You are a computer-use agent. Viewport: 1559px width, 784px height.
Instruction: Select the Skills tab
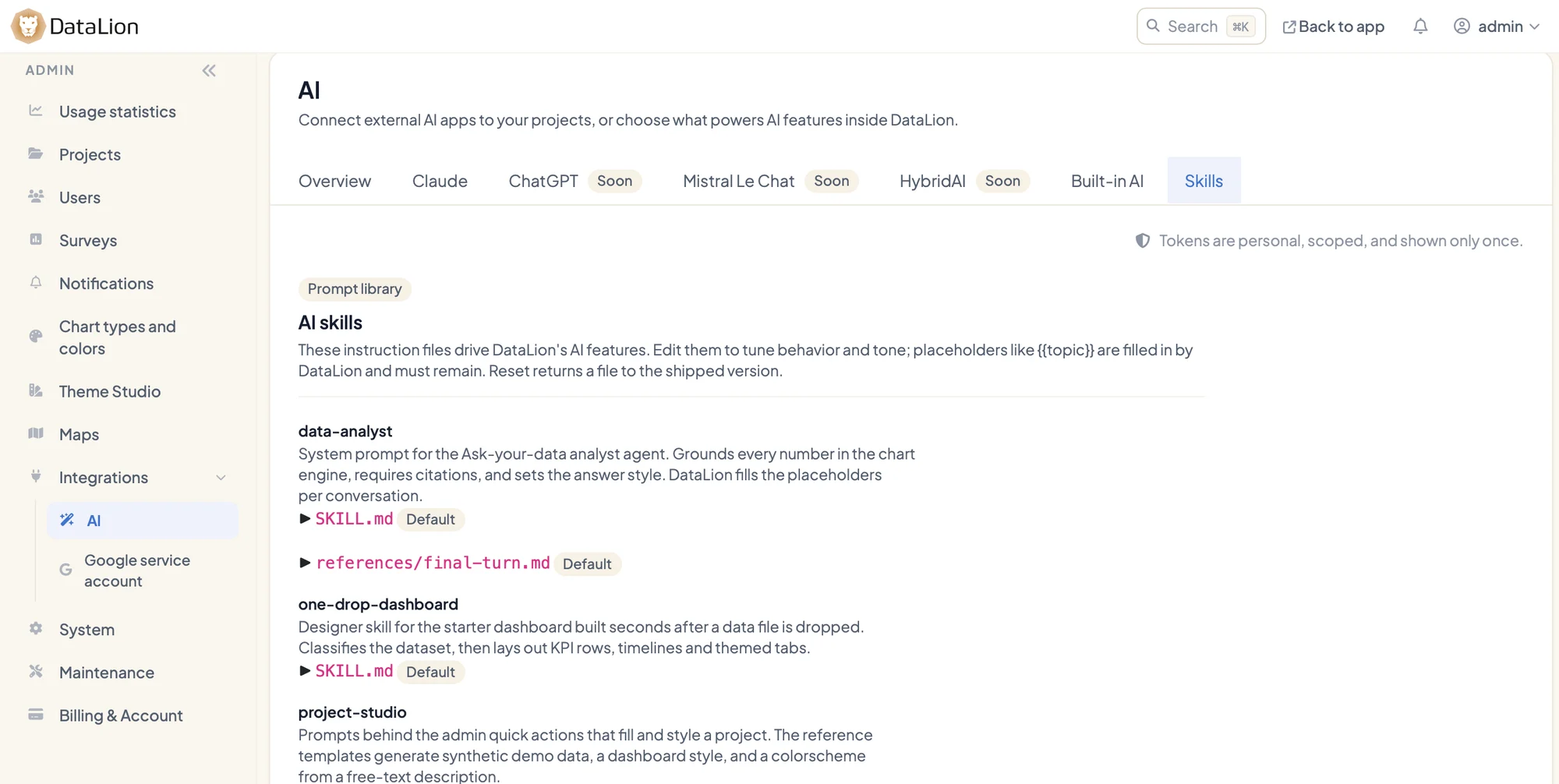(1204, 181)
